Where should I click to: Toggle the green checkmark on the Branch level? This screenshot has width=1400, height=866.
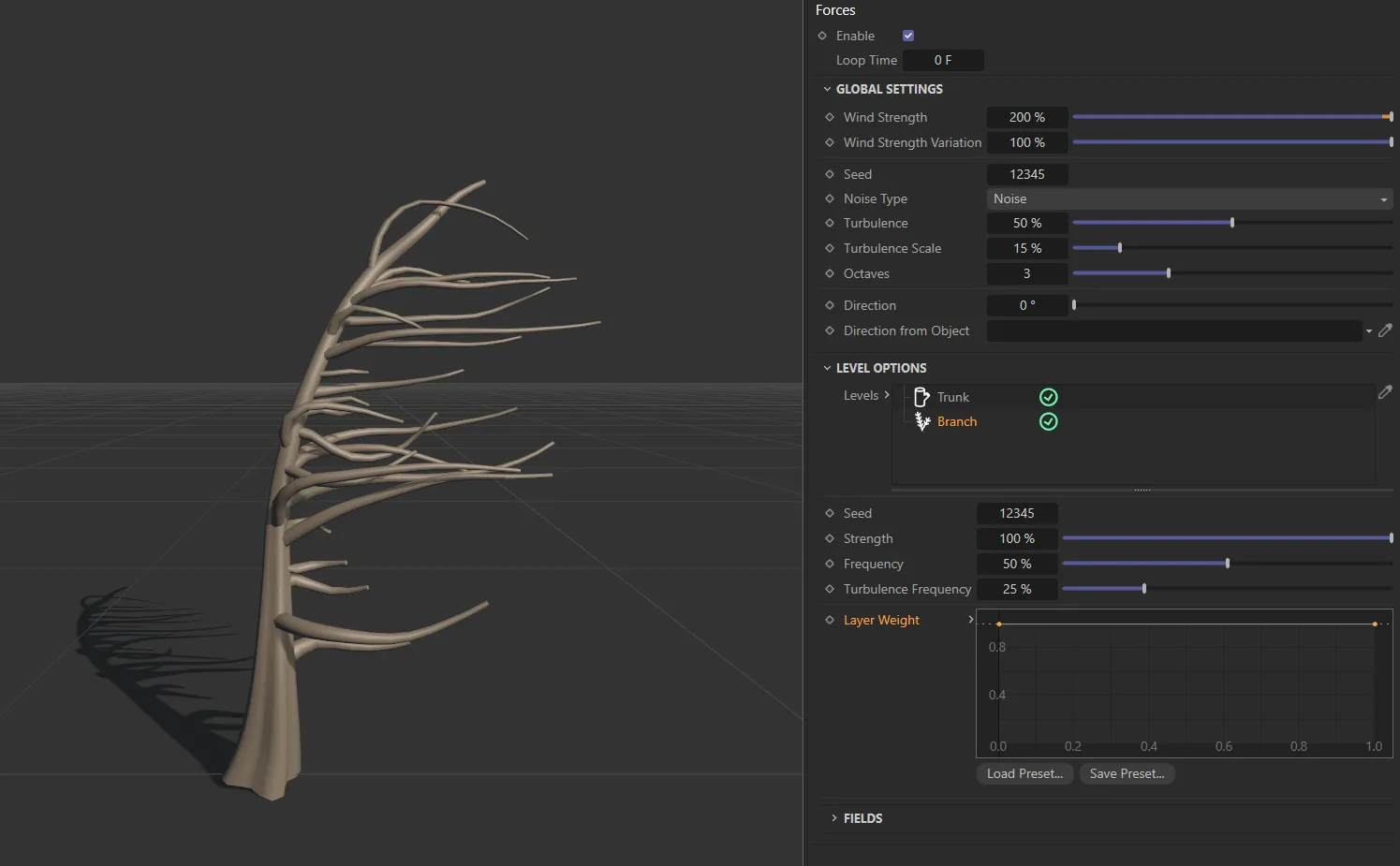(x=1049, y=421)
